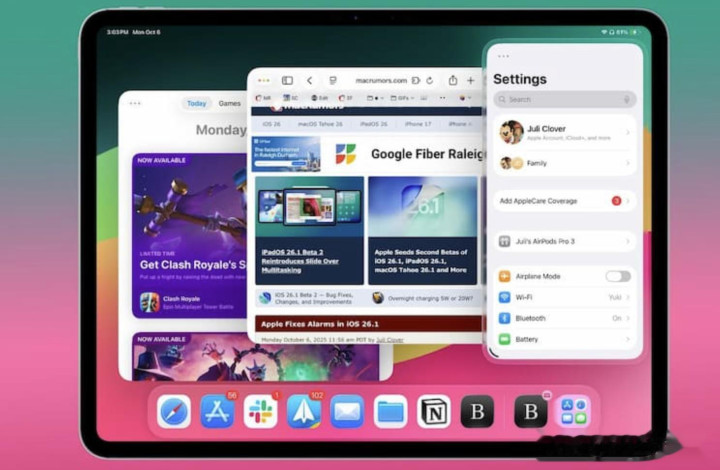Image resolution: width=720 pixels, height=470 pixels.
Task: Open the iPhone 17 section on MacRumors
Action: click(418, 124)
